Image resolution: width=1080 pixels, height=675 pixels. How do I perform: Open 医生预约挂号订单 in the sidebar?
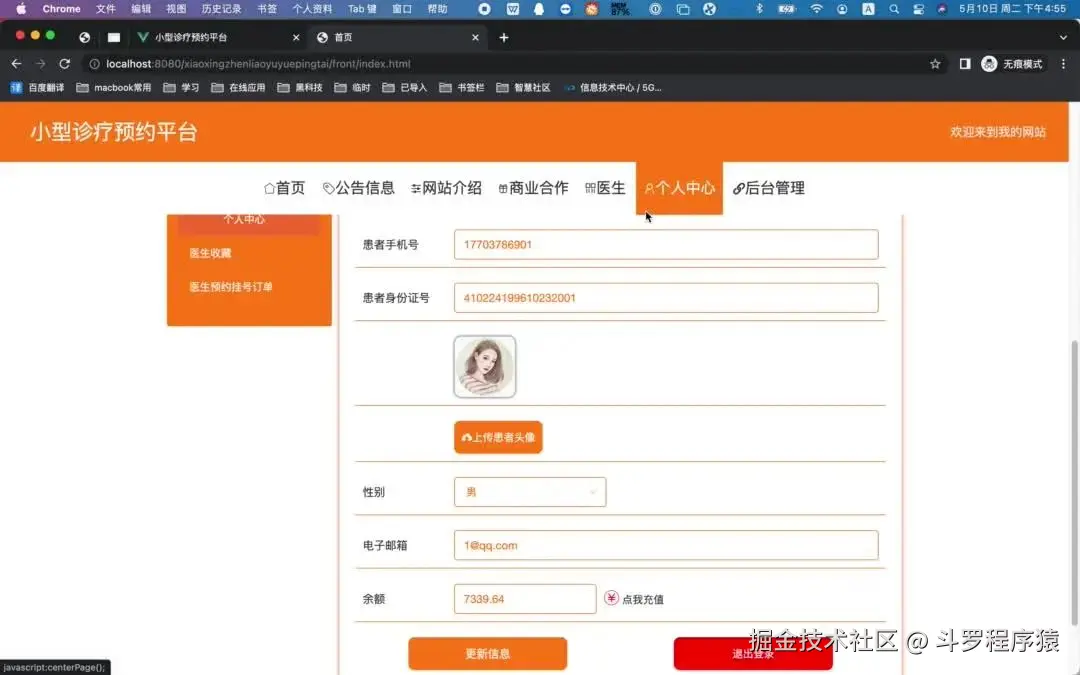tap(231, 287)
